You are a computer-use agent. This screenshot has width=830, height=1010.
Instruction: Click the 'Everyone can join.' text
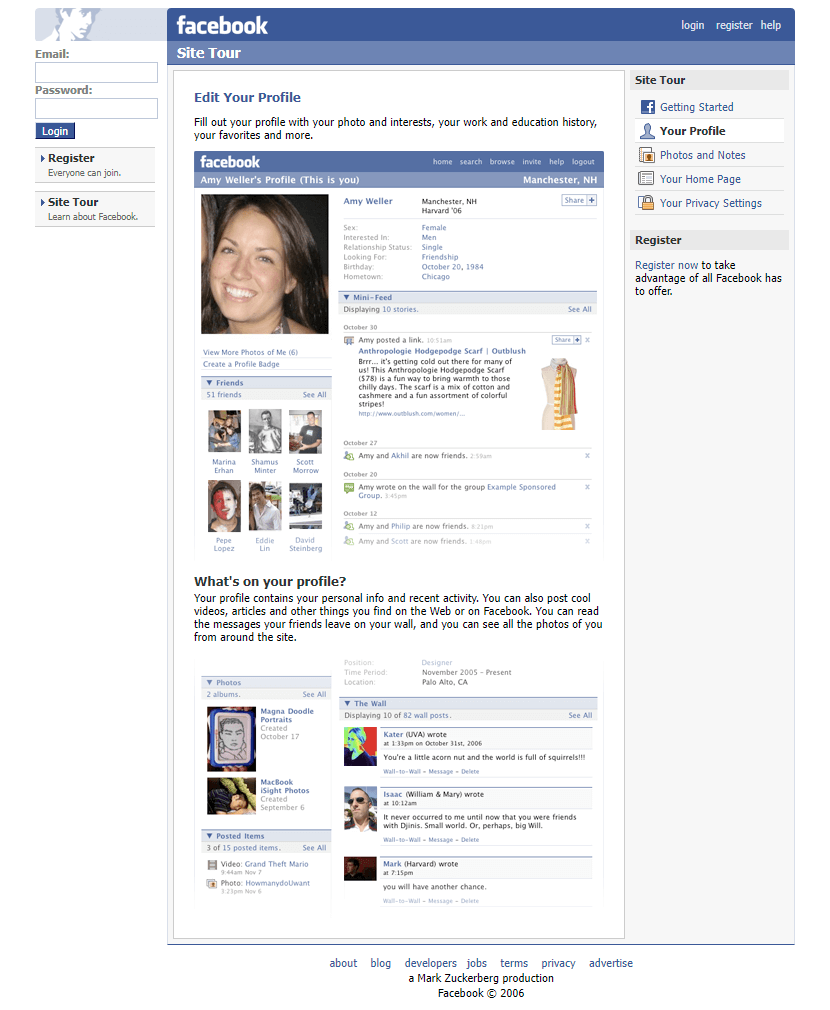[x=84, y=173]
